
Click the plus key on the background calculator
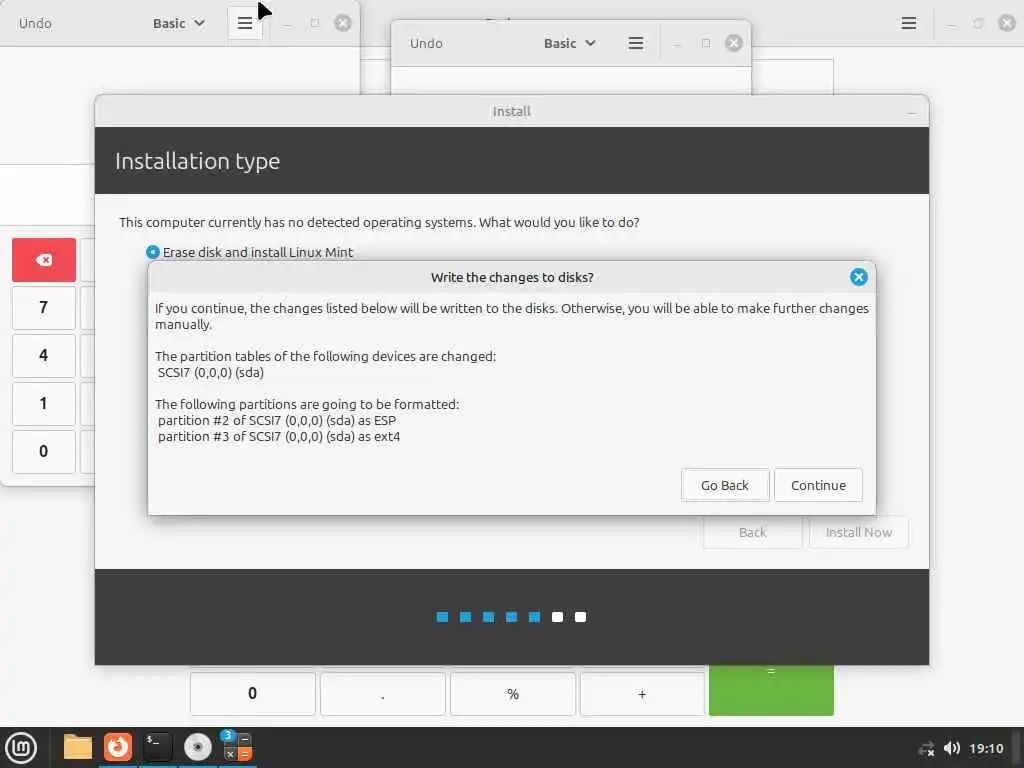click(x=642, y=694)
